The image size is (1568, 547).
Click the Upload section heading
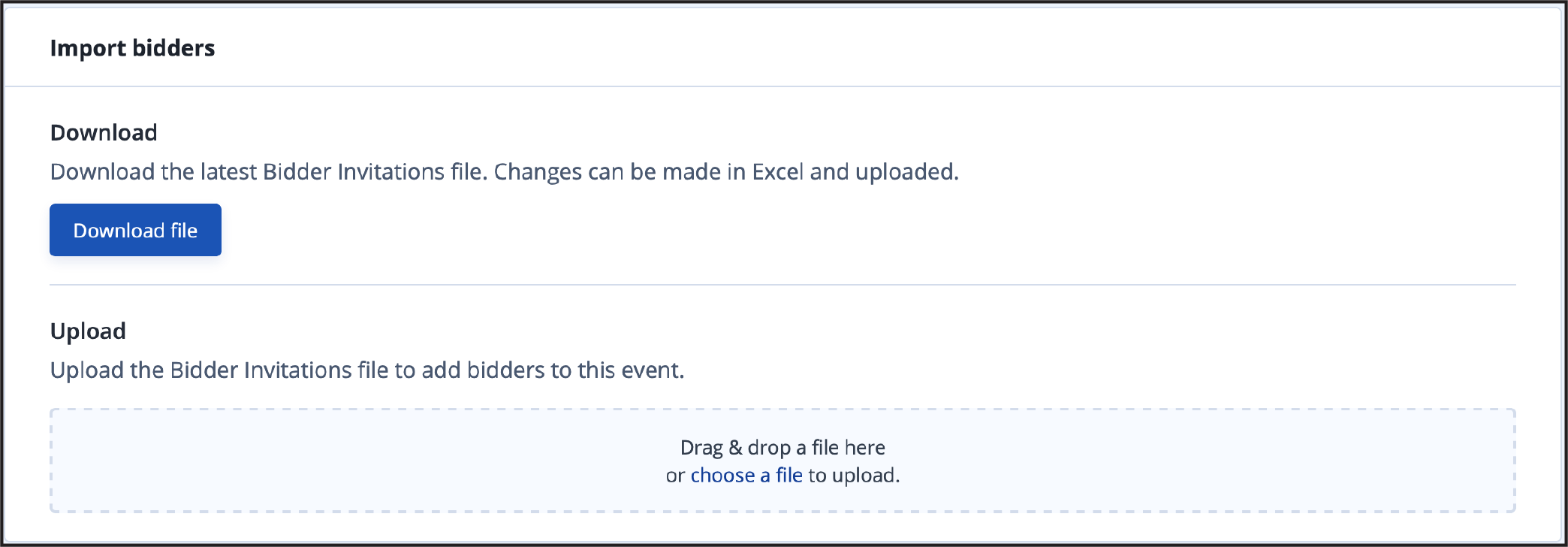click(88, 331)
